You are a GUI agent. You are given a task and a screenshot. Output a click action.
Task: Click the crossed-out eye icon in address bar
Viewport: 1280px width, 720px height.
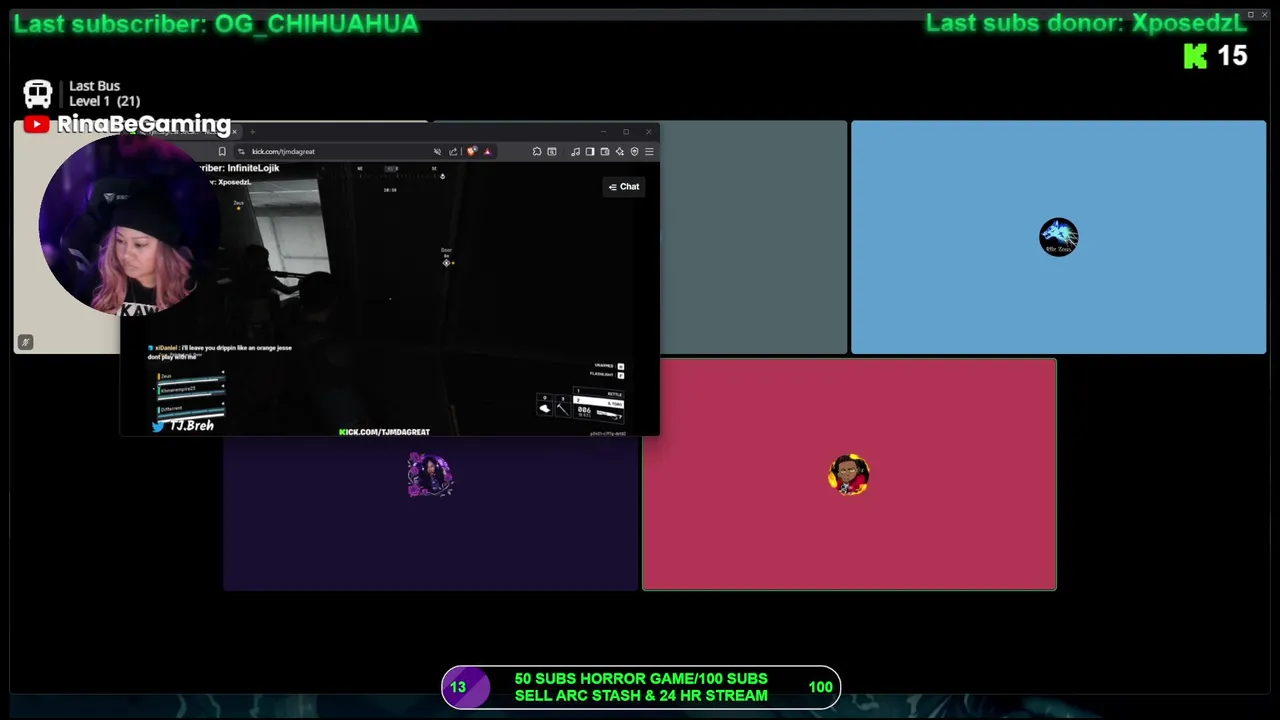click(x=437, y=152)
